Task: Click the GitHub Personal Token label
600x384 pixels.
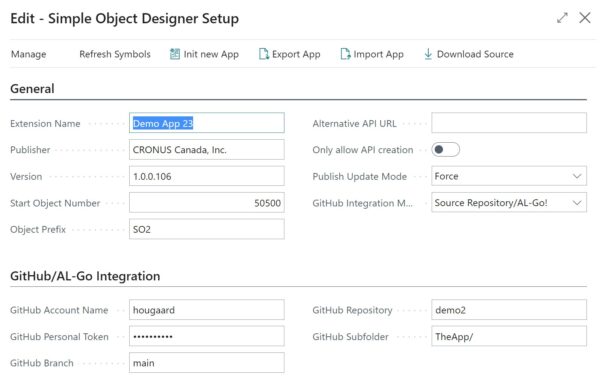Action: coord(59,337)
